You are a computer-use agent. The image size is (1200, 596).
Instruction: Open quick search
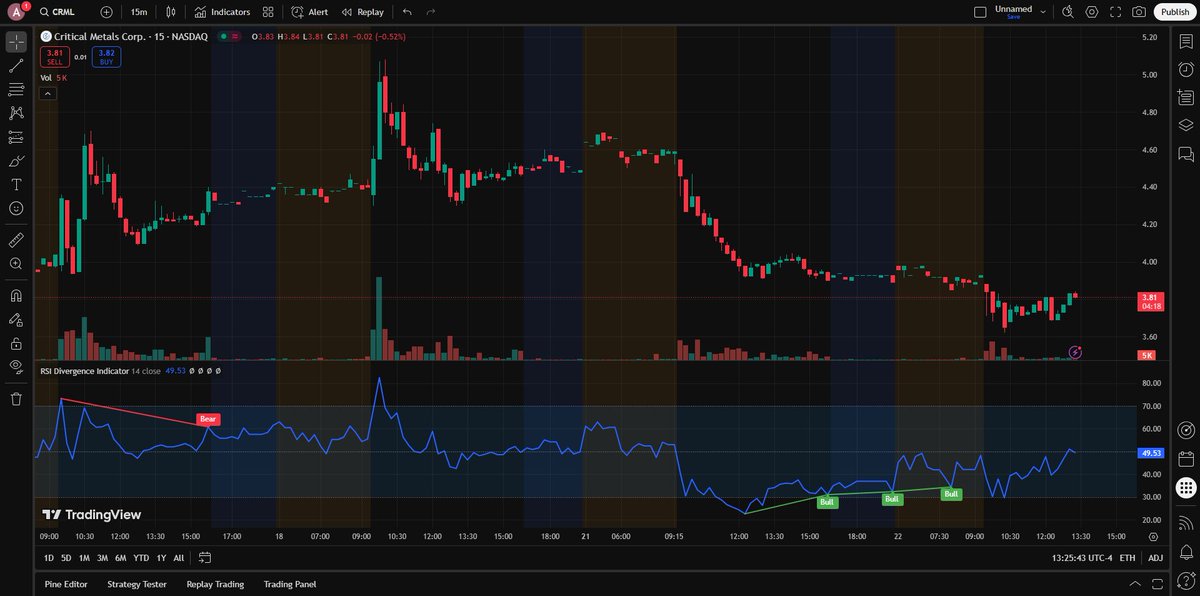1067,12
